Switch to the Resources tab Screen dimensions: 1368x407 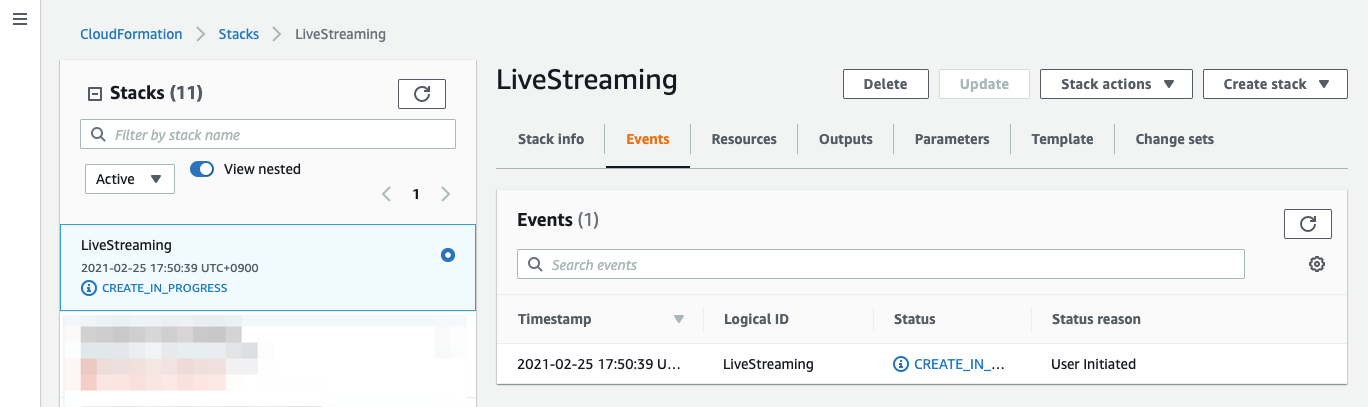[744, 139]
